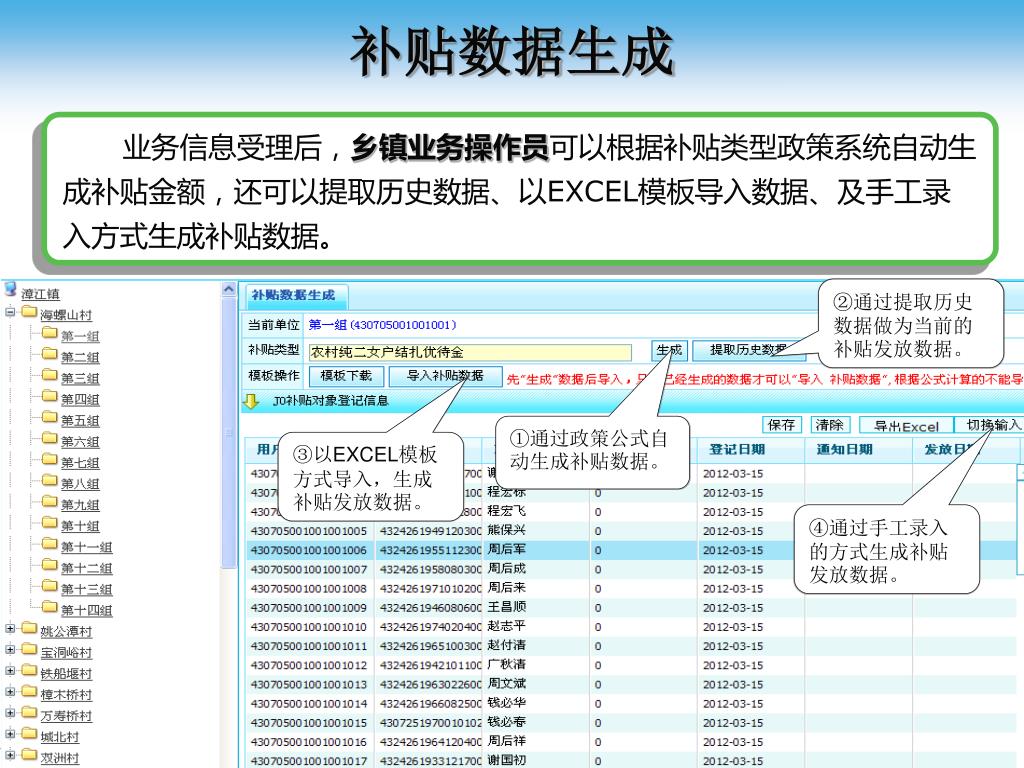
Task: Click the folder icon of 姚公潭村
Action: coord(29,628)
